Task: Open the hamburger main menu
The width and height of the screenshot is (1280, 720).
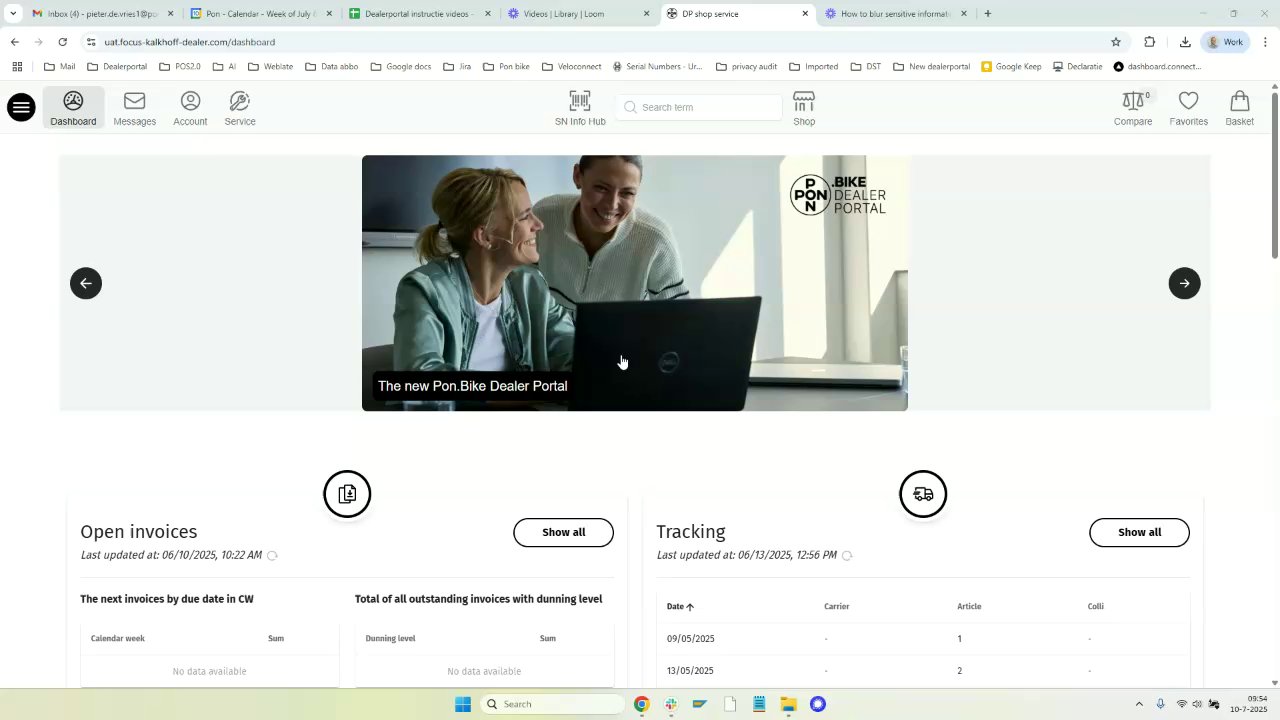Action: point(21,107)
